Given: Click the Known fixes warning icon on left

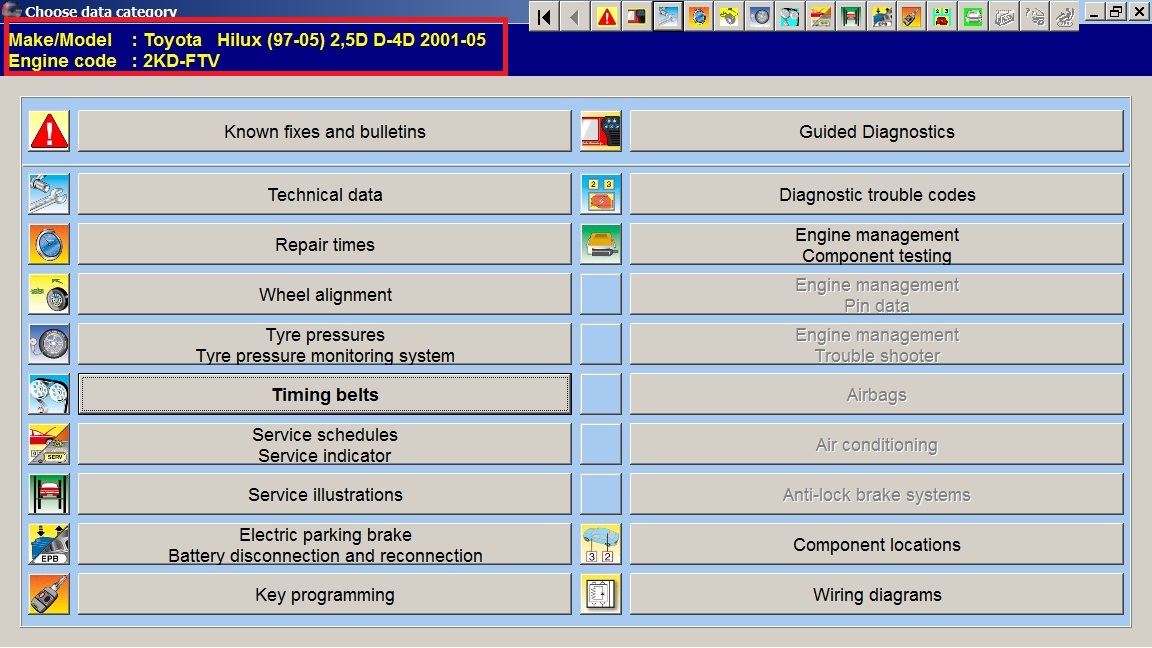Looking at the screenshot, I should (x=49, y=131).
